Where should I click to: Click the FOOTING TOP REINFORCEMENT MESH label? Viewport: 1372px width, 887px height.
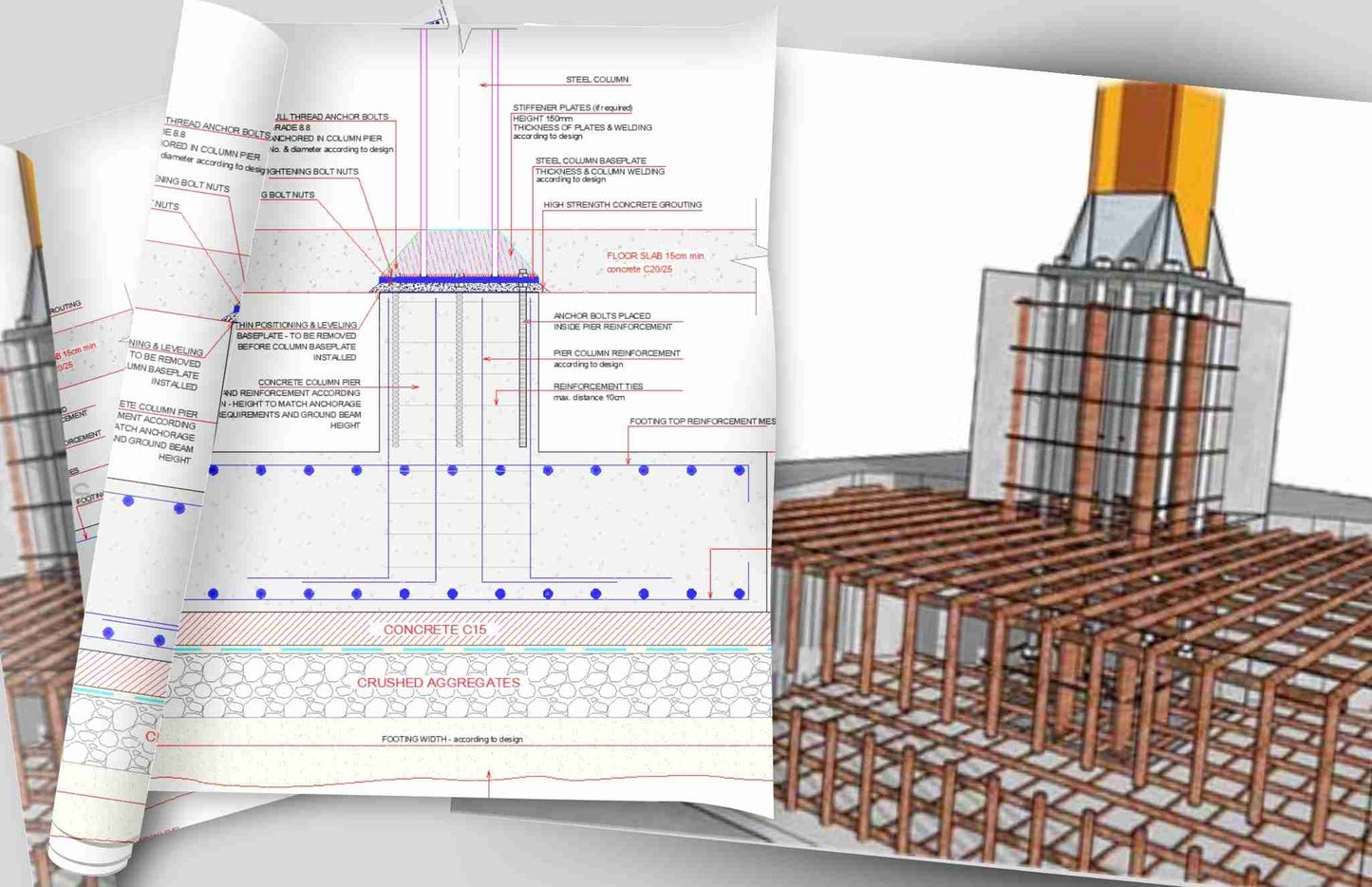[x=702, y=422]
